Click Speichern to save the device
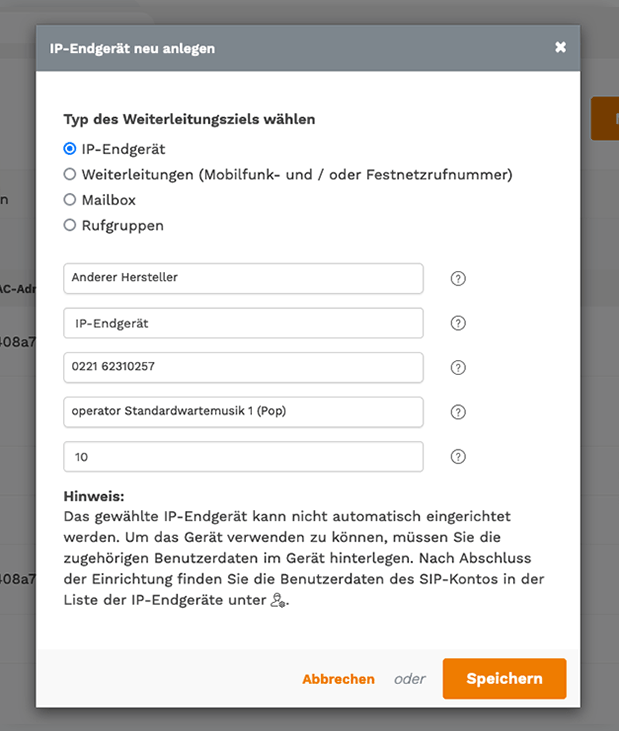This screenshot has width=619, height=731. 504,678
